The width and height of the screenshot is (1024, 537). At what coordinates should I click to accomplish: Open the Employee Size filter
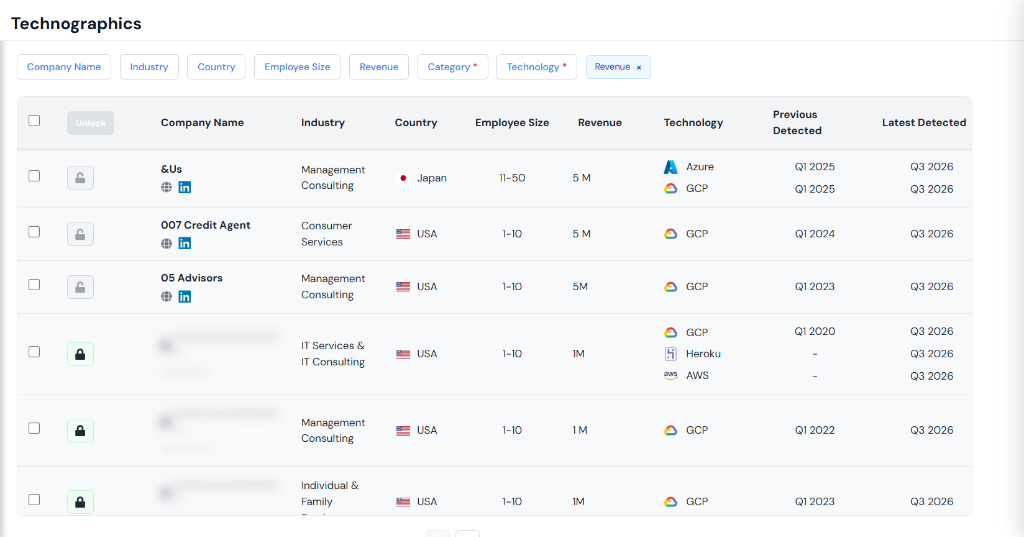point(297,67)
